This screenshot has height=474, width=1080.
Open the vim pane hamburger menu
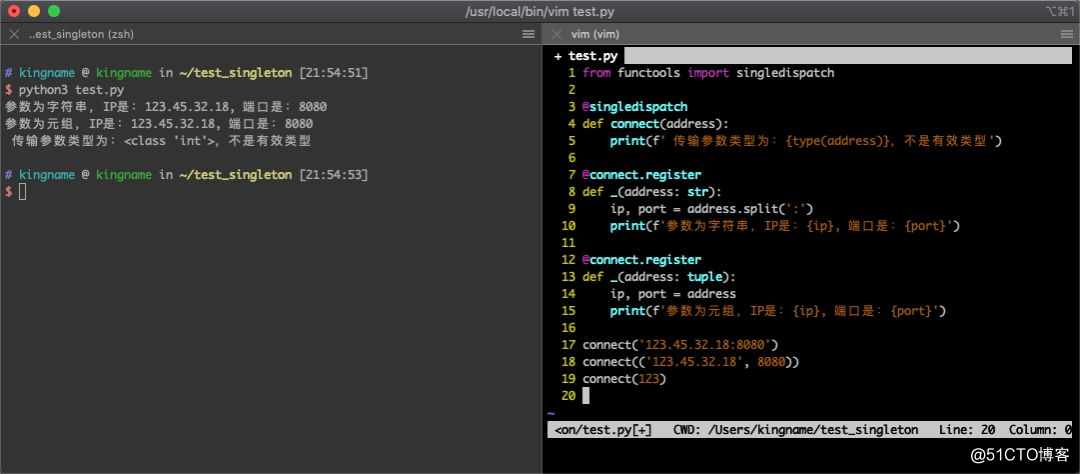coord(1067,34)
